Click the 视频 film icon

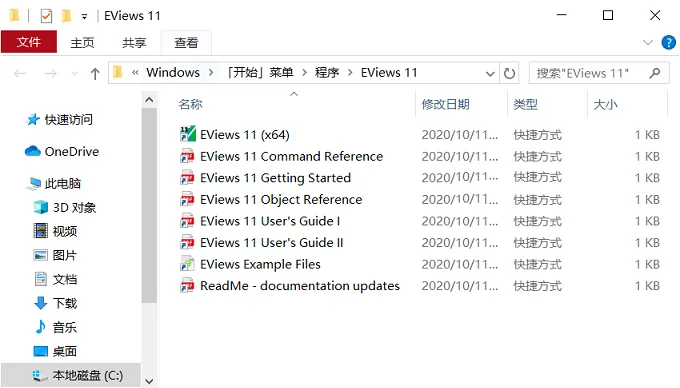click(41, 231)
